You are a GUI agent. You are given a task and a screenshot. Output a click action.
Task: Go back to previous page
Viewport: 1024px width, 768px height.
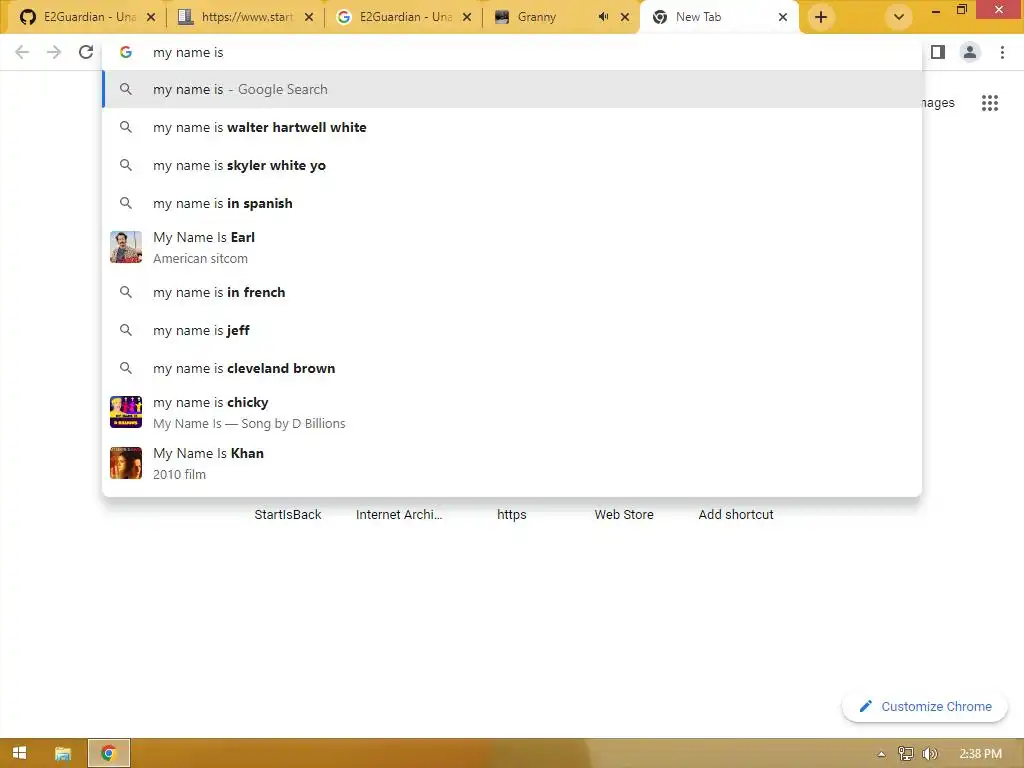pos(22,52)
